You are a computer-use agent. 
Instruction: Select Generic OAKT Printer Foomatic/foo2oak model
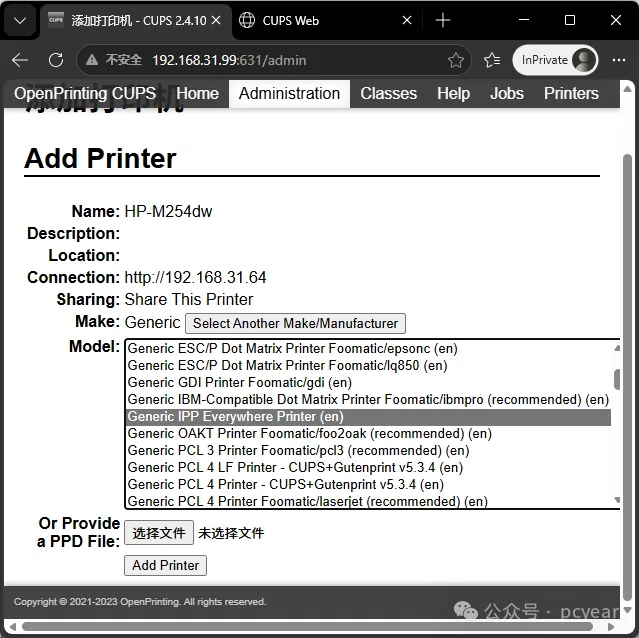click(368, 433)
